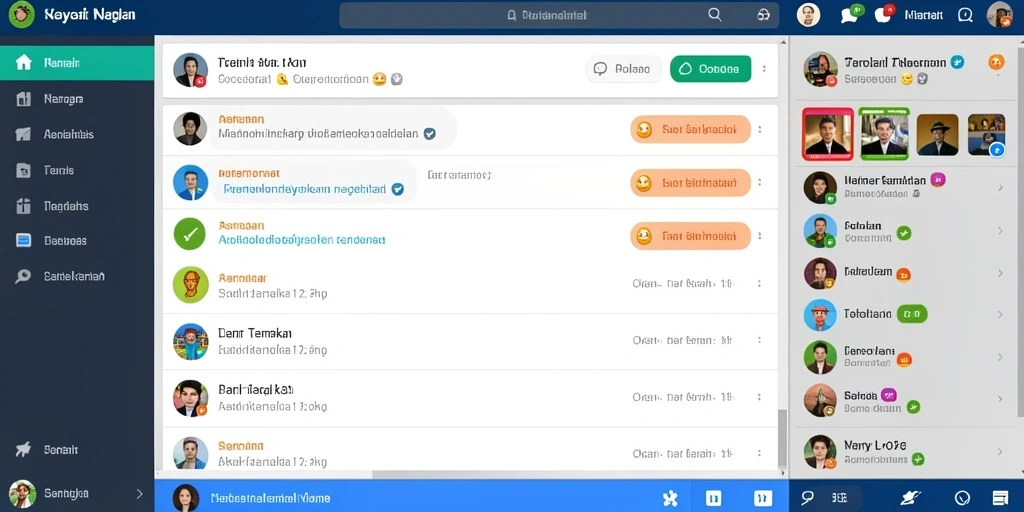The width and height of the screenshot is (1024, 512).
Task: Click the white square icon beside the pinwheel
Action: (714, 498)
